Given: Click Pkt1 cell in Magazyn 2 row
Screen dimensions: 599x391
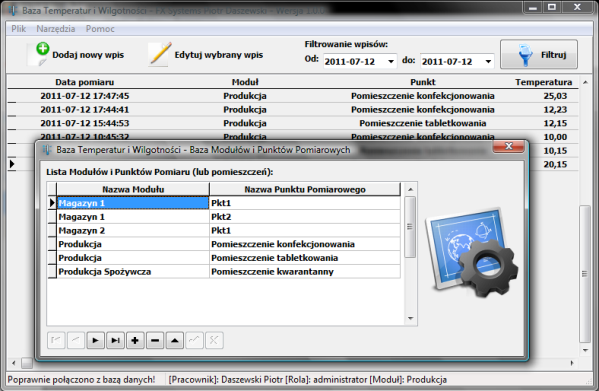Looking at the screenshot, I should [305, 231].
